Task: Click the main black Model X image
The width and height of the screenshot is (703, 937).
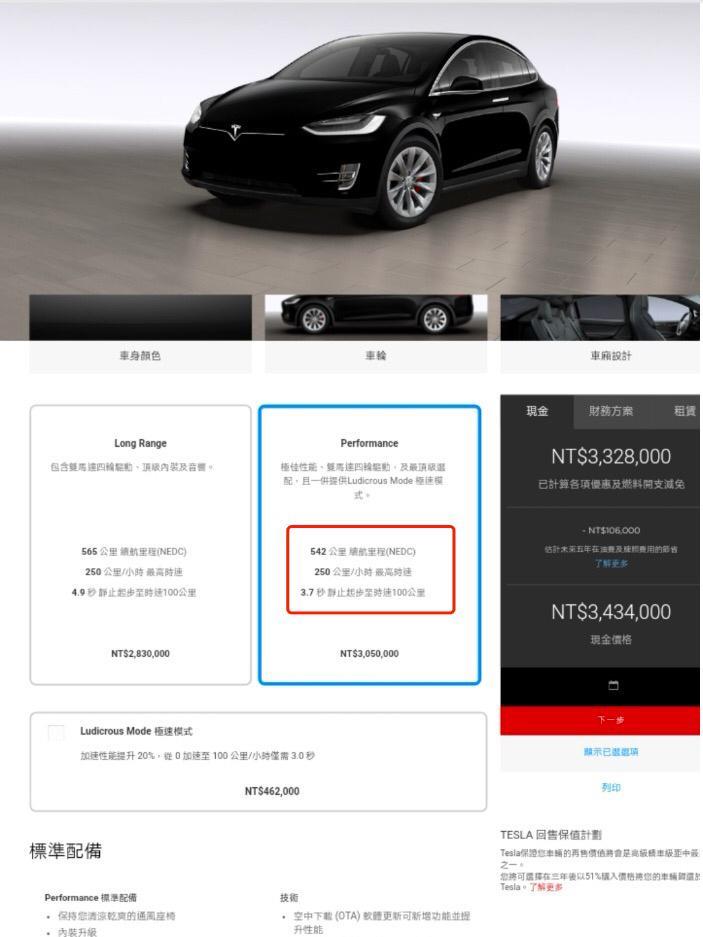Action: pos(371,128)
